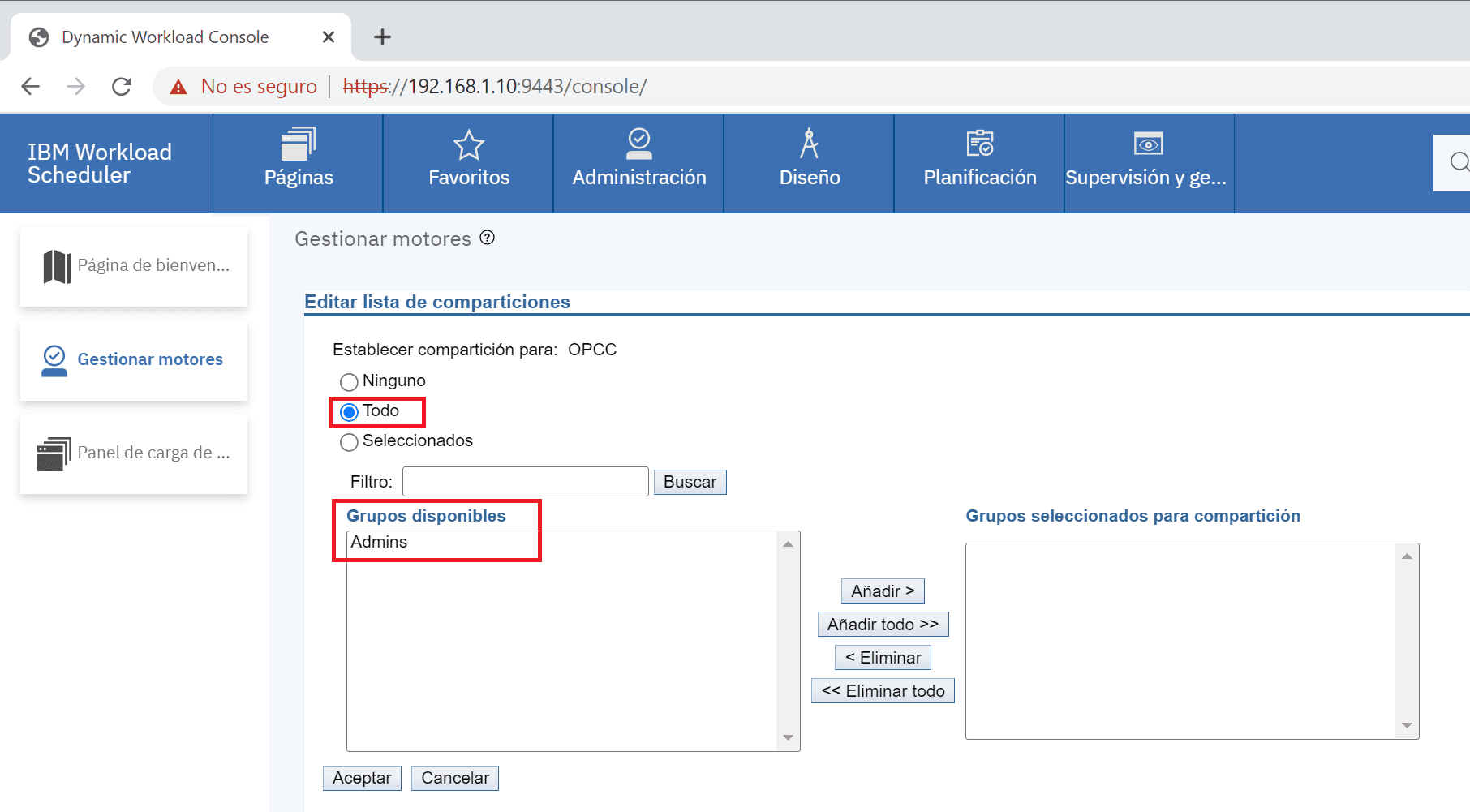This screenshot has height=812, width=1470.
Task: Open the Páginas menu
Action: (298, 163)
